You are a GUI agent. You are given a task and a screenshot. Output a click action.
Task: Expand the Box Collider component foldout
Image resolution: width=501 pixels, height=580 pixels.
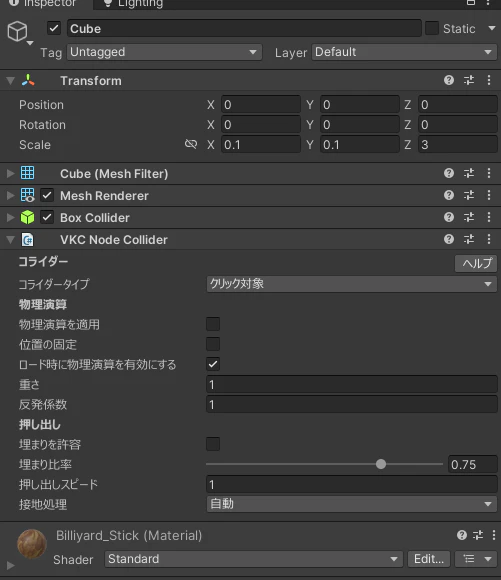[x=10, y=218]
